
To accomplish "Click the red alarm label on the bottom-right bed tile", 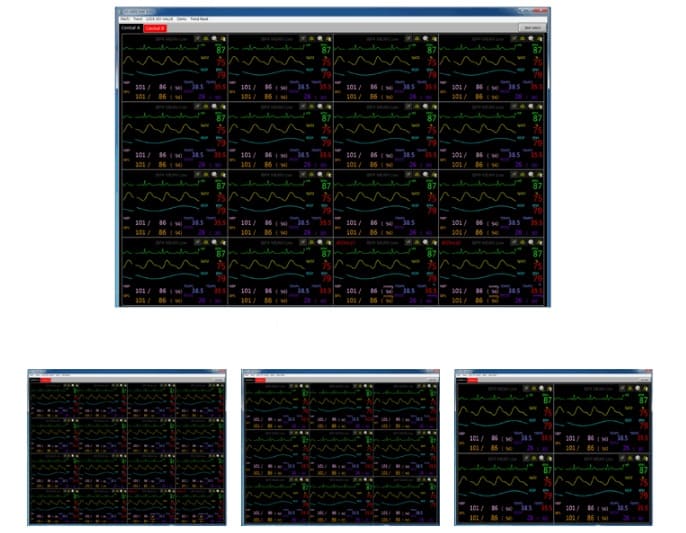I will pyautogui.click(x=454, y=241).
